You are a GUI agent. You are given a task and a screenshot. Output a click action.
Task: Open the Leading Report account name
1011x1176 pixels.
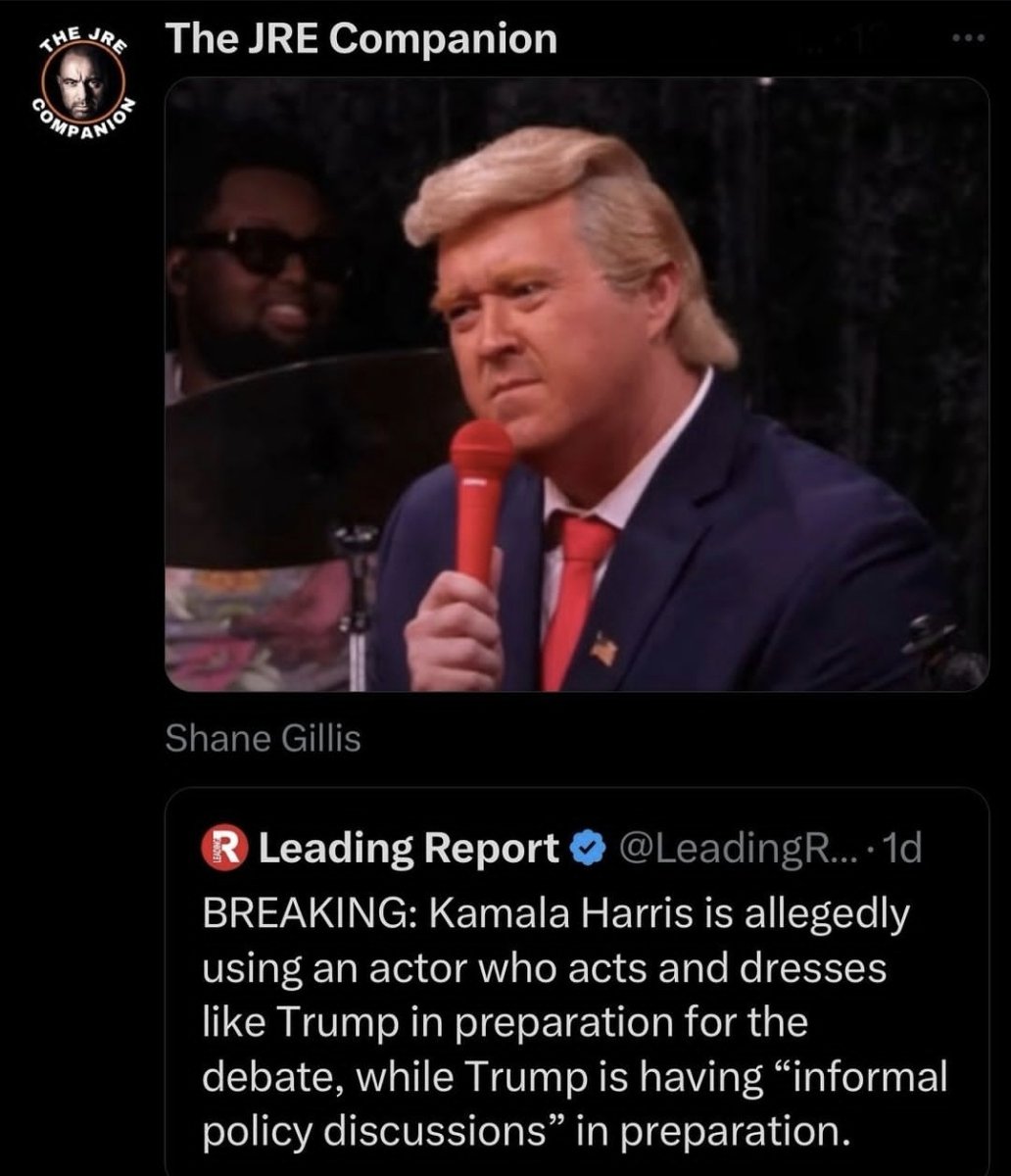tap(408, 848)
